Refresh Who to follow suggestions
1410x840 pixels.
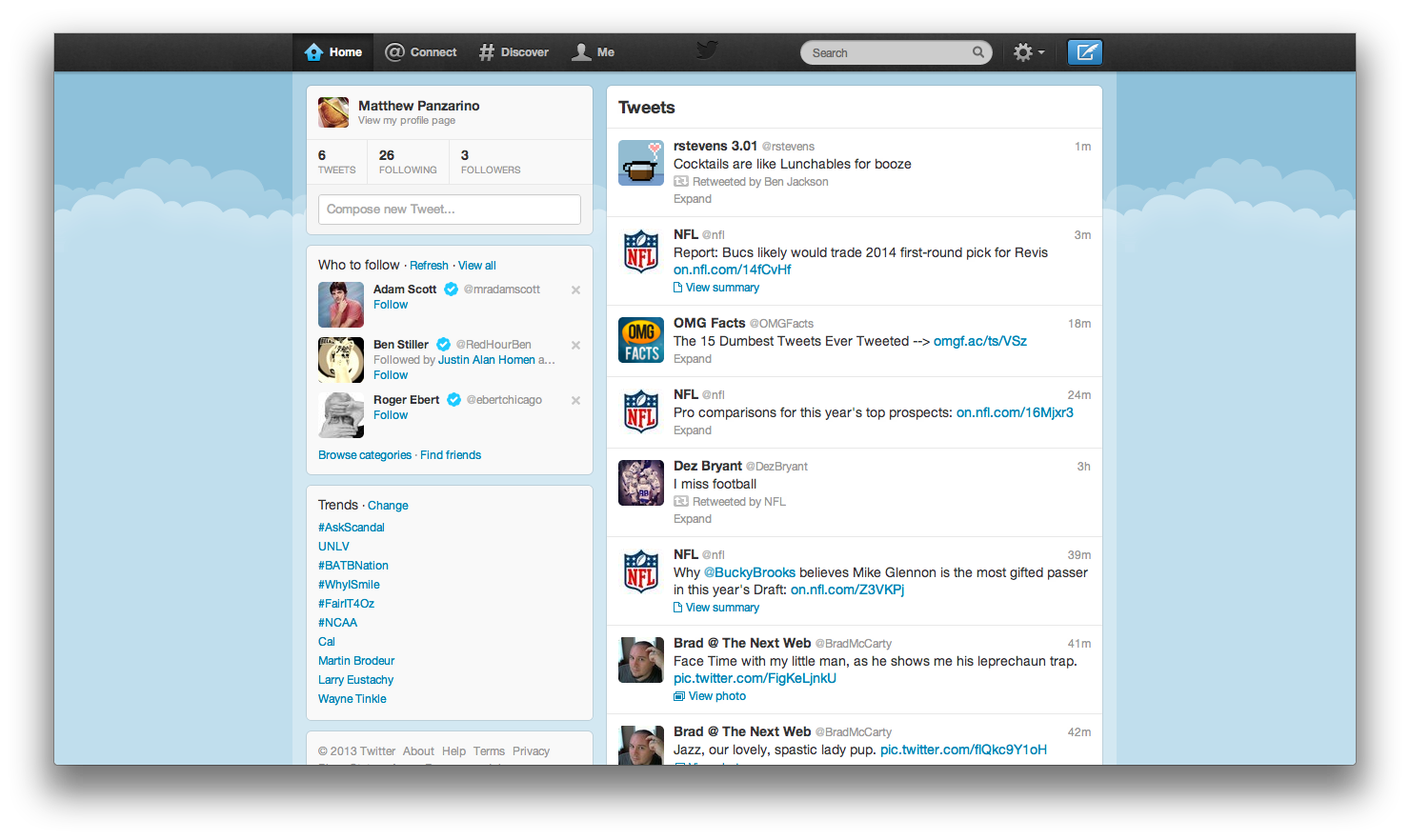point(429,266)
